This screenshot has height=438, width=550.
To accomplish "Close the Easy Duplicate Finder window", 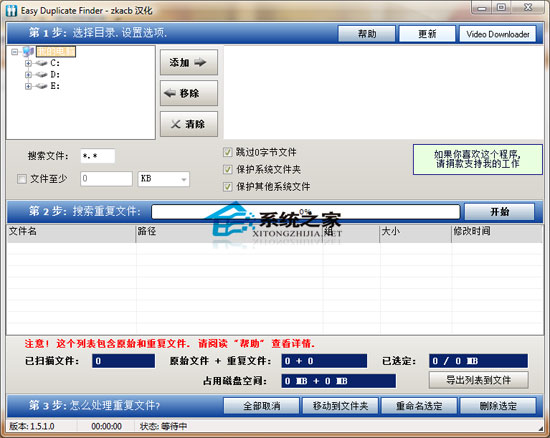I will pos(528,8).
